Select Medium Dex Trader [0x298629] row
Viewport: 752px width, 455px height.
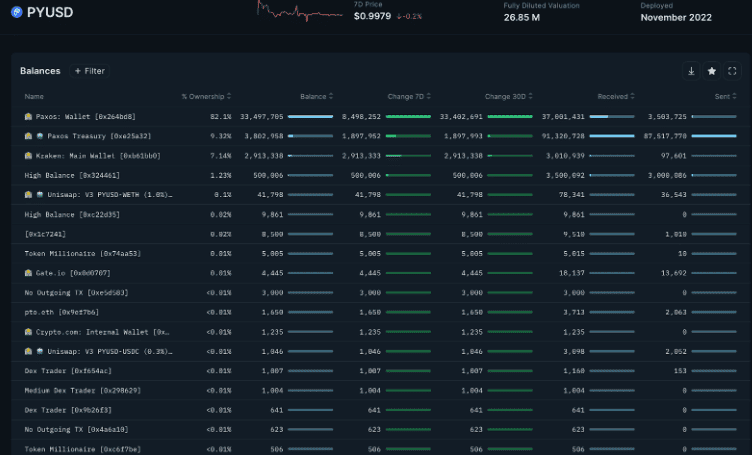coord(380,390)
